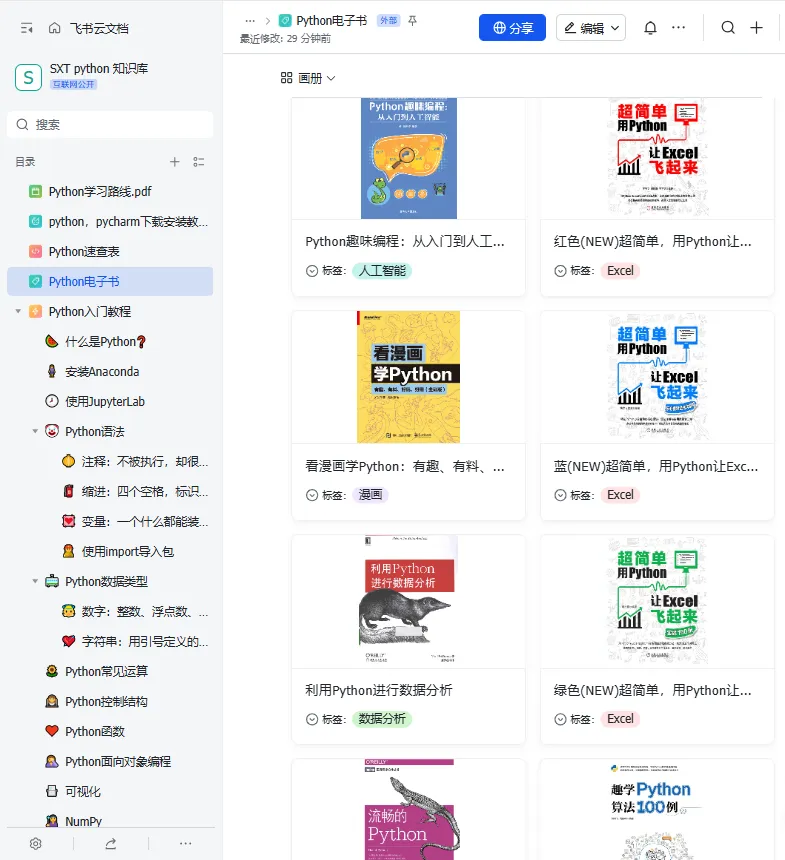Click the 外部 badge beside the title
The width and height of the screenshot is (785, 860).
click(388, 20)
